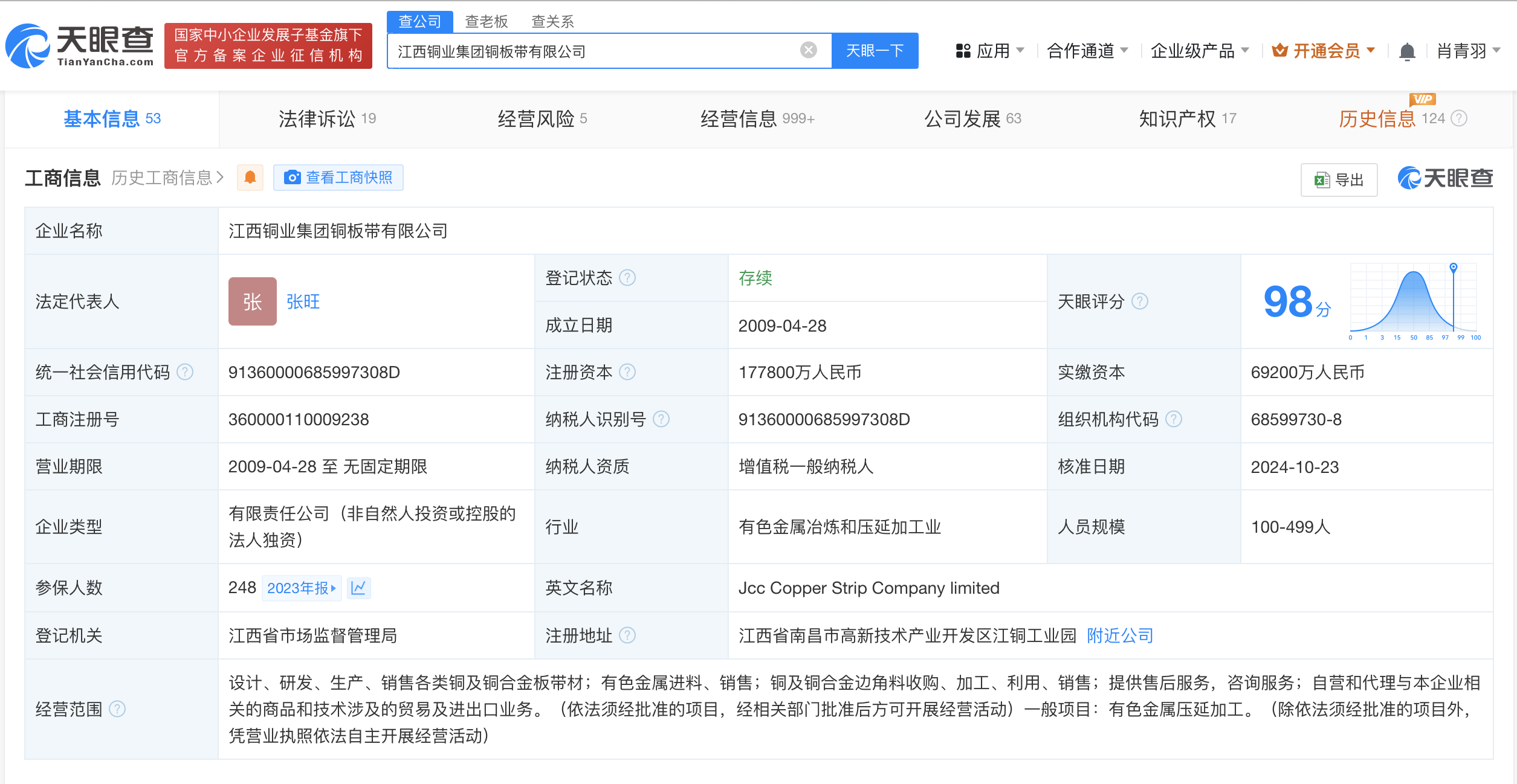This screenshot has width=1517, height=784.
Task: Click the registration authority 江西省市场监督管理局
Action: pyautogui.click(x=313, y=635)
